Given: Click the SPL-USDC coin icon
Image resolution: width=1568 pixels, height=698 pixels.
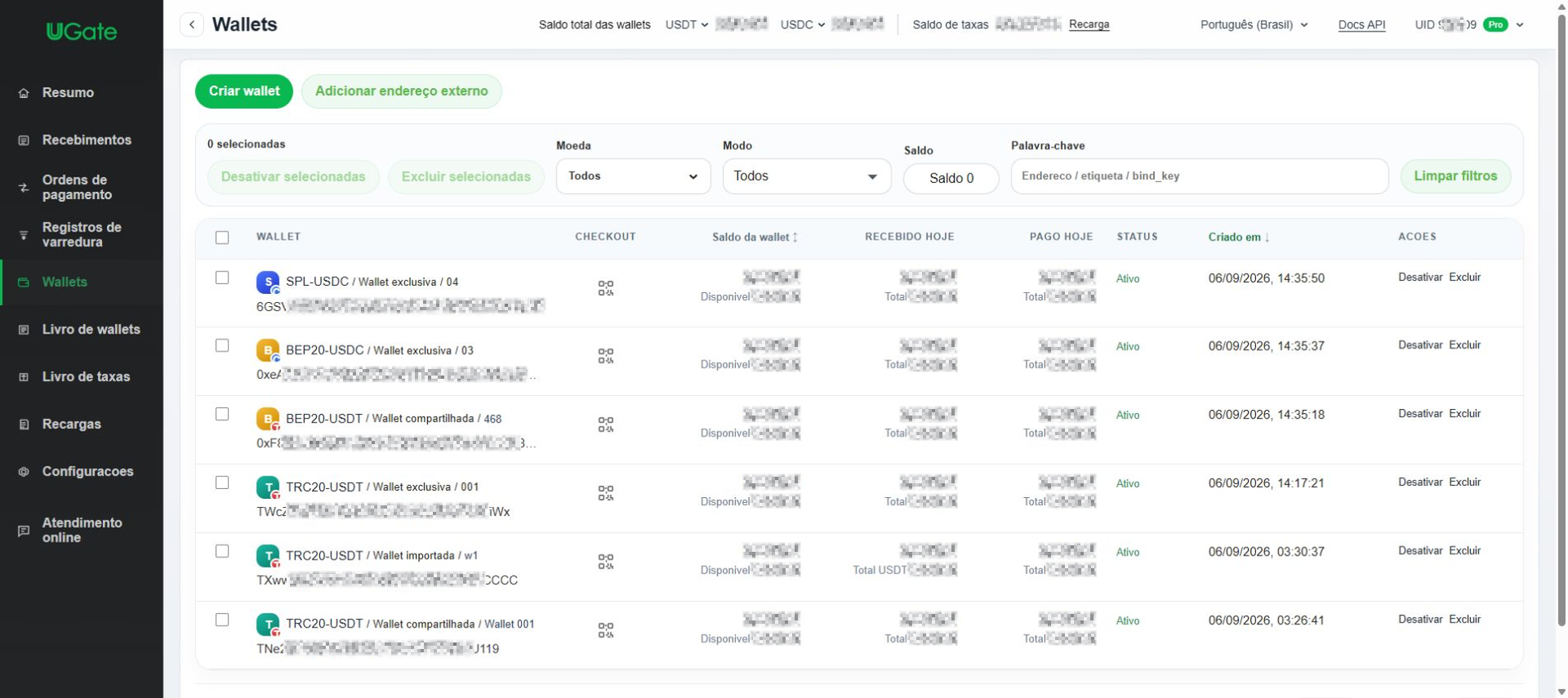Looking at the screenshot, I should (x=268, y=282).
